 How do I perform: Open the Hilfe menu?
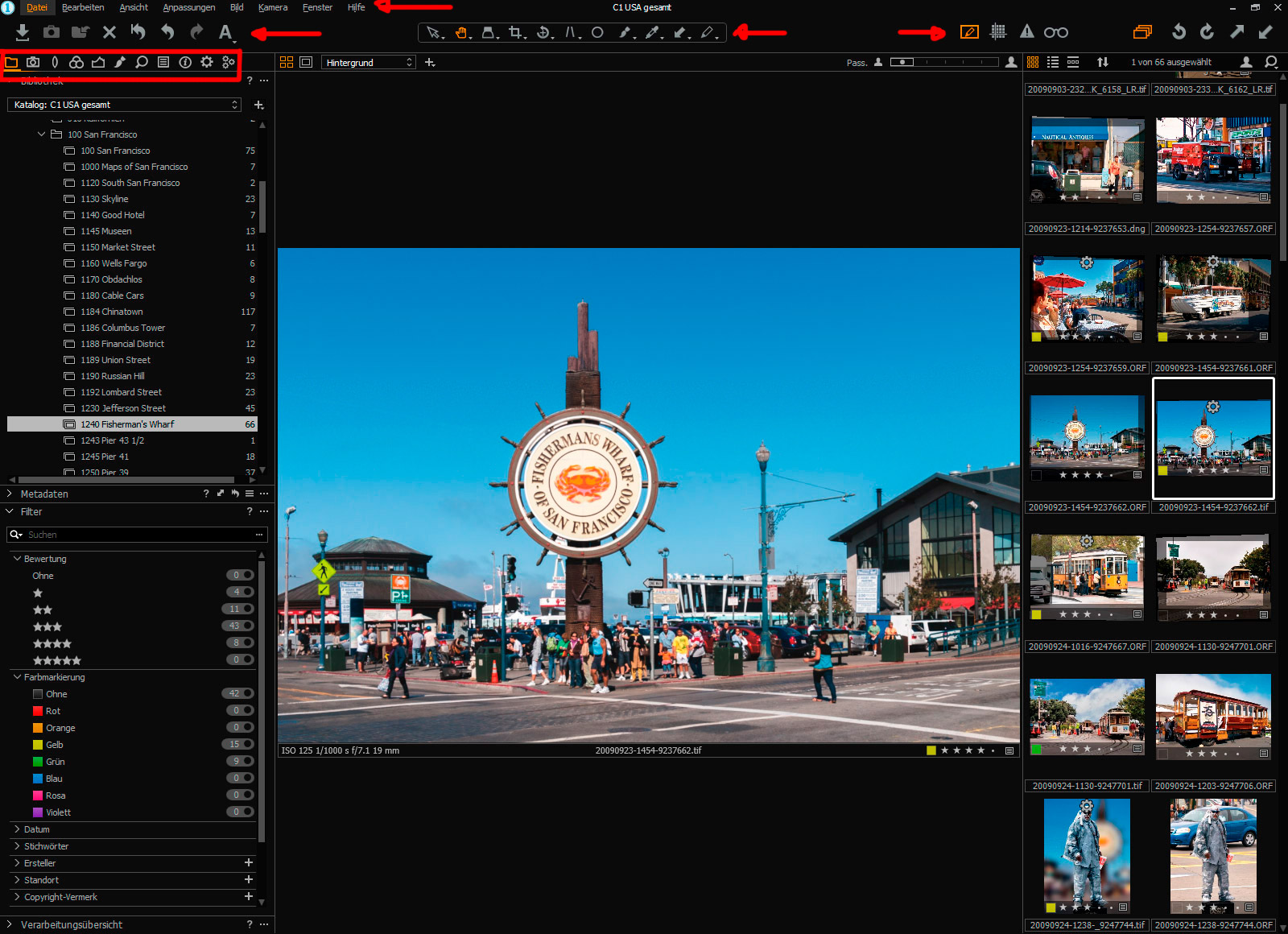tap(357, 7)
